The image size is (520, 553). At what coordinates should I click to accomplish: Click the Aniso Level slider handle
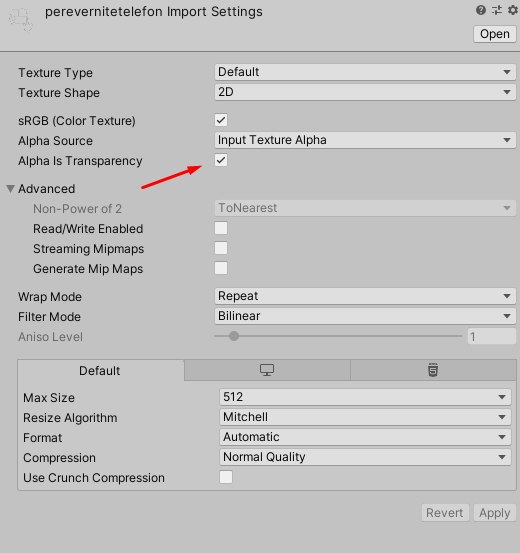tap(234, 336)
